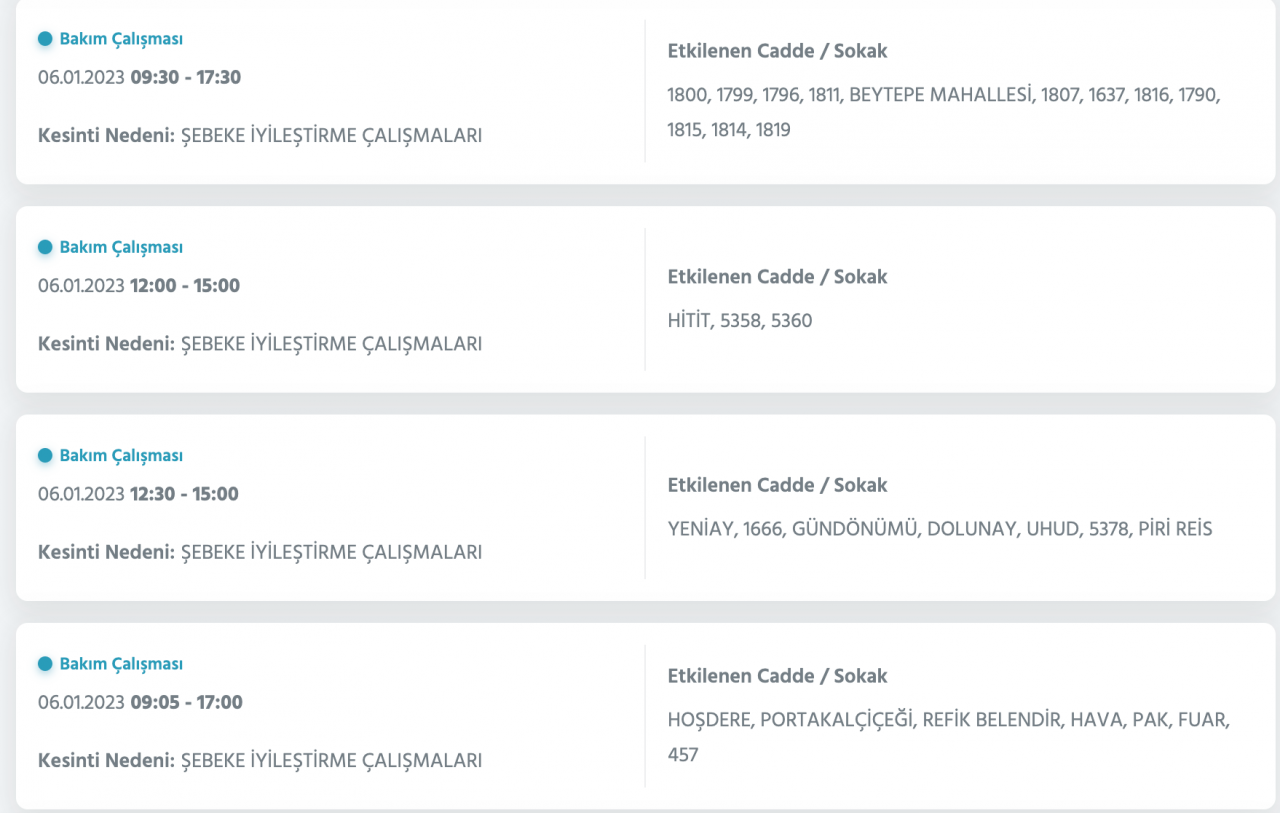Image resolution: width=1280 pixels, height=813 pixels.
Task: Click the 06.01.2023 09:05 - 17:00 time text
Action: coord(140,701)
